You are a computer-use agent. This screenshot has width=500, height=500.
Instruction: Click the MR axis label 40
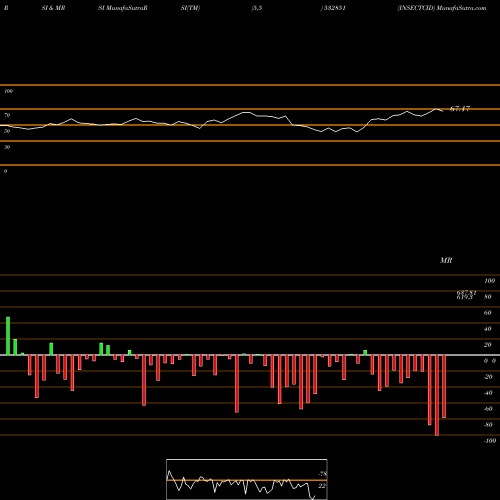coord(488,329)
